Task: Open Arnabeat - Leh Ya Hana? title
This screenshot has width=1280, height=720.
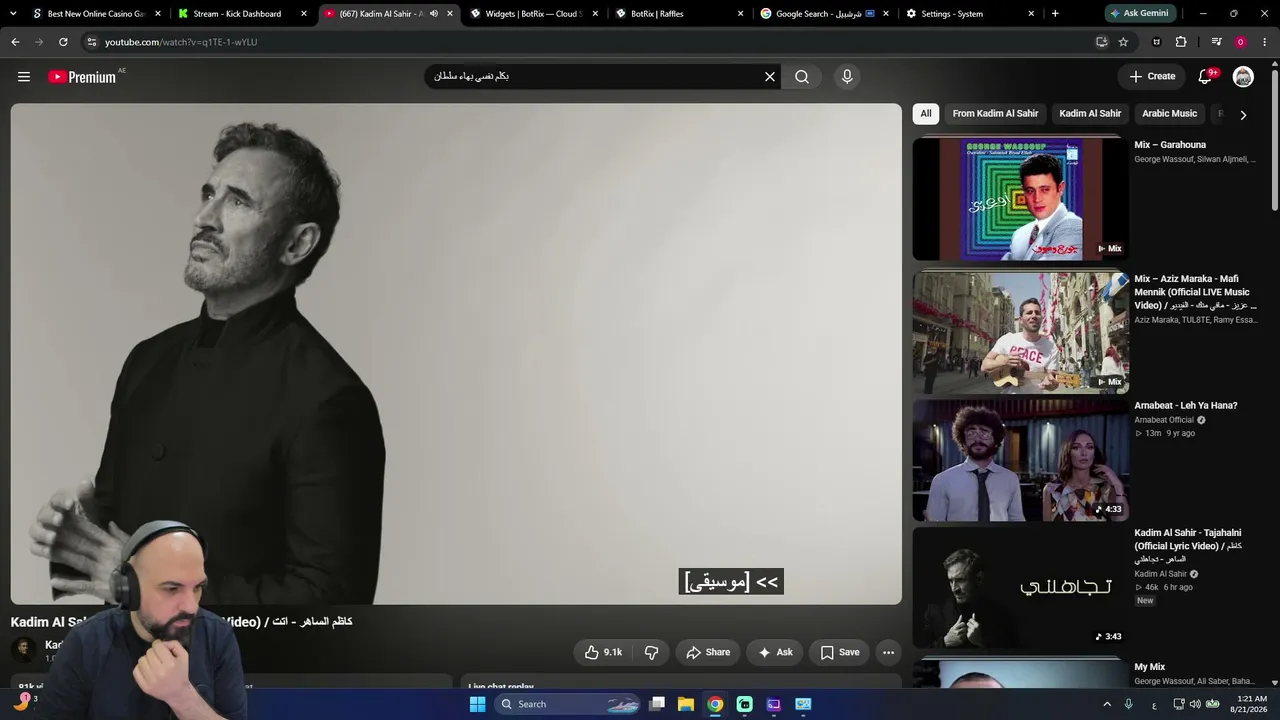Action: [1186, 406]
